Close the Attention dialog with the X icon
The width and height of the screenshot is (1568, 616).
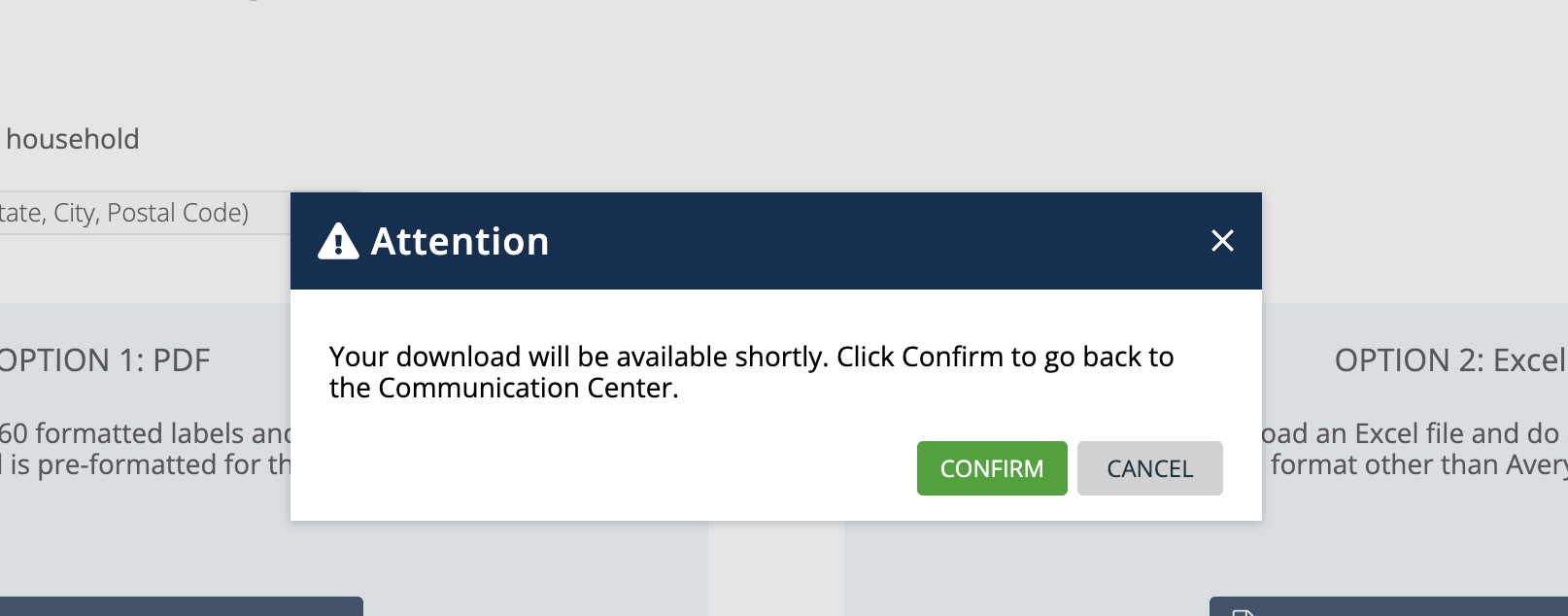click(x=1222, y=241)
